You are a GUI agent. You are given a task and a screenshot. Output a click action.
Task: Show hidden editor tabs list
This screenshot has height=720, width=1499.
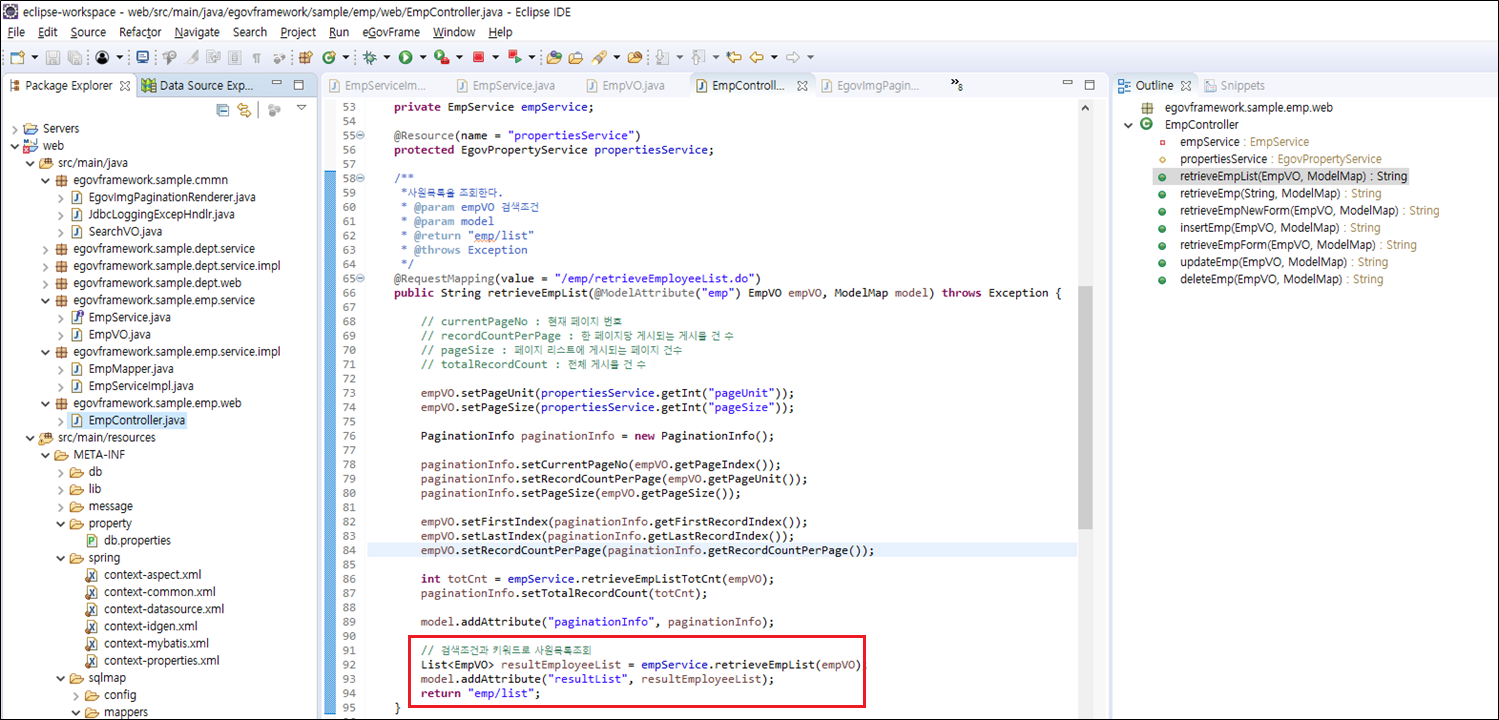coord(956,85)
